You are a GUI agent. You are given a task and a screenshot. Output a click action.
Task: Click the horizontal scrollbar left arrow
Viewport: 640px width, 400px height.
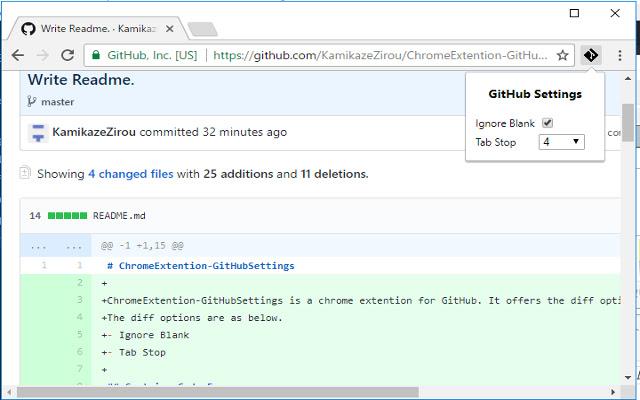pos(9,392)
